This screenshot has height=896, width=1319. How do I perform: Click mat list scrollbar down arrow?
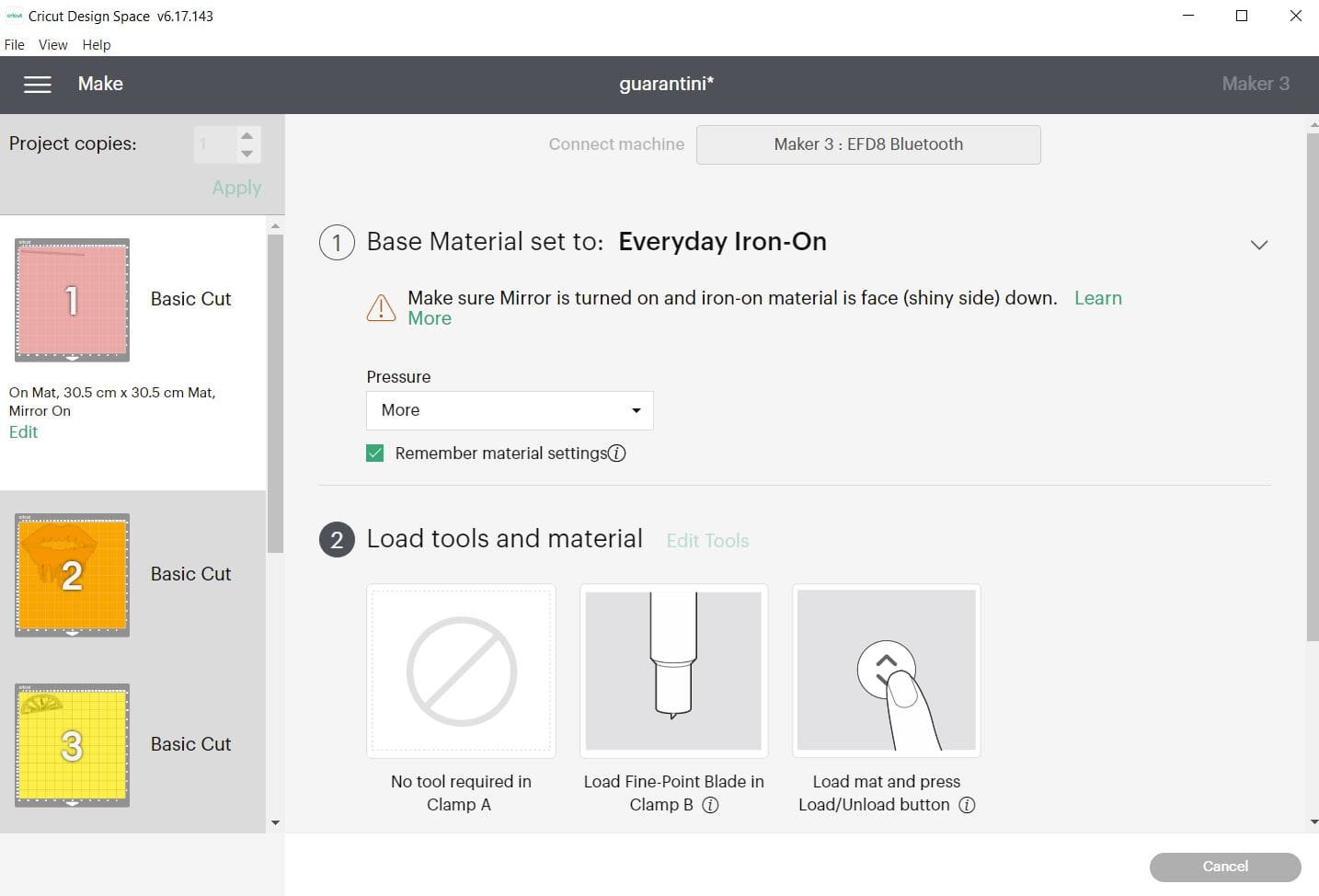[x=275, y=823]
